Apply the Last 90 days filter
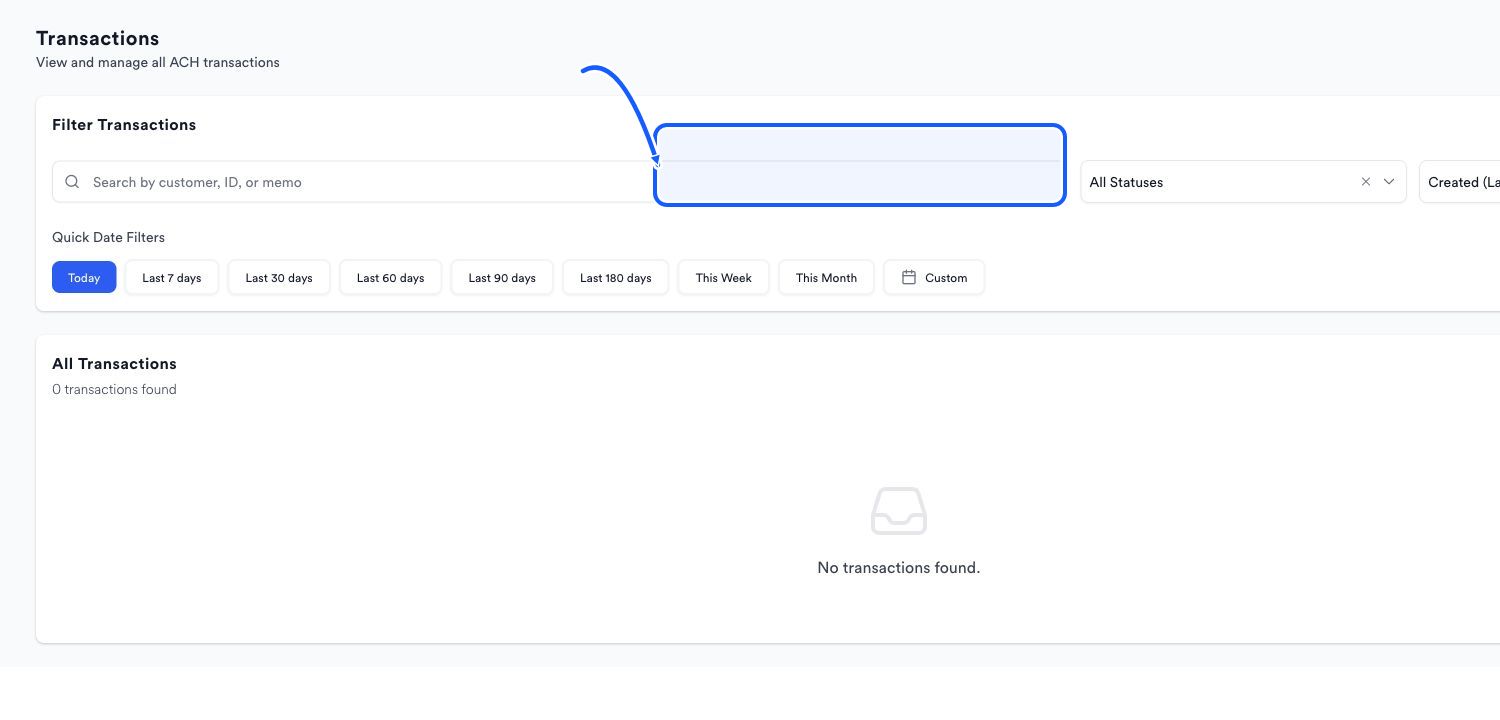The height and width of the screenshot is (720, 1500). pyautogui.click(x=502, y=278)
